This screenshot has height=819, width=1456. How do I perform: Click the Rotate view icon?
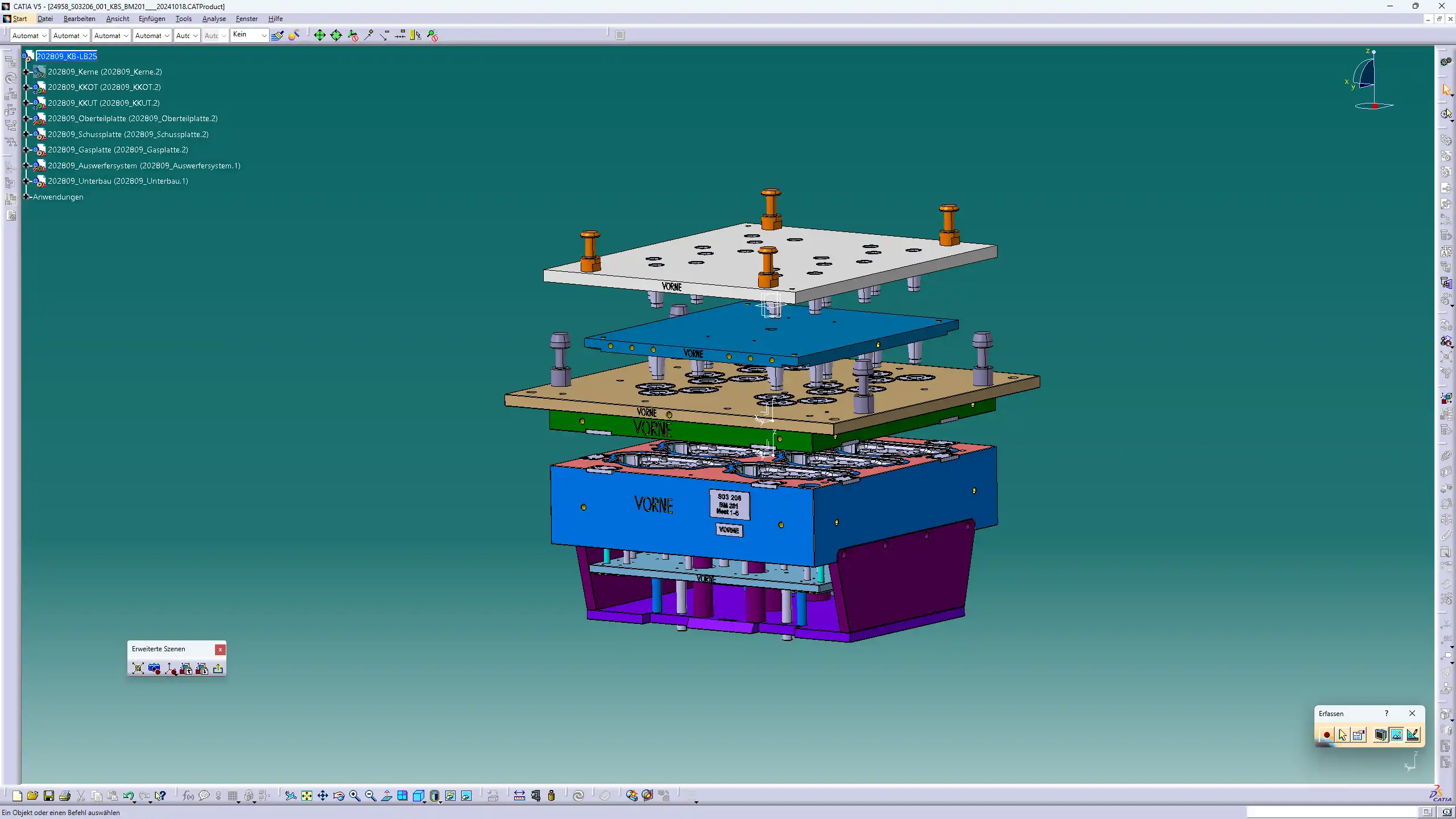(x=338, y=796)
